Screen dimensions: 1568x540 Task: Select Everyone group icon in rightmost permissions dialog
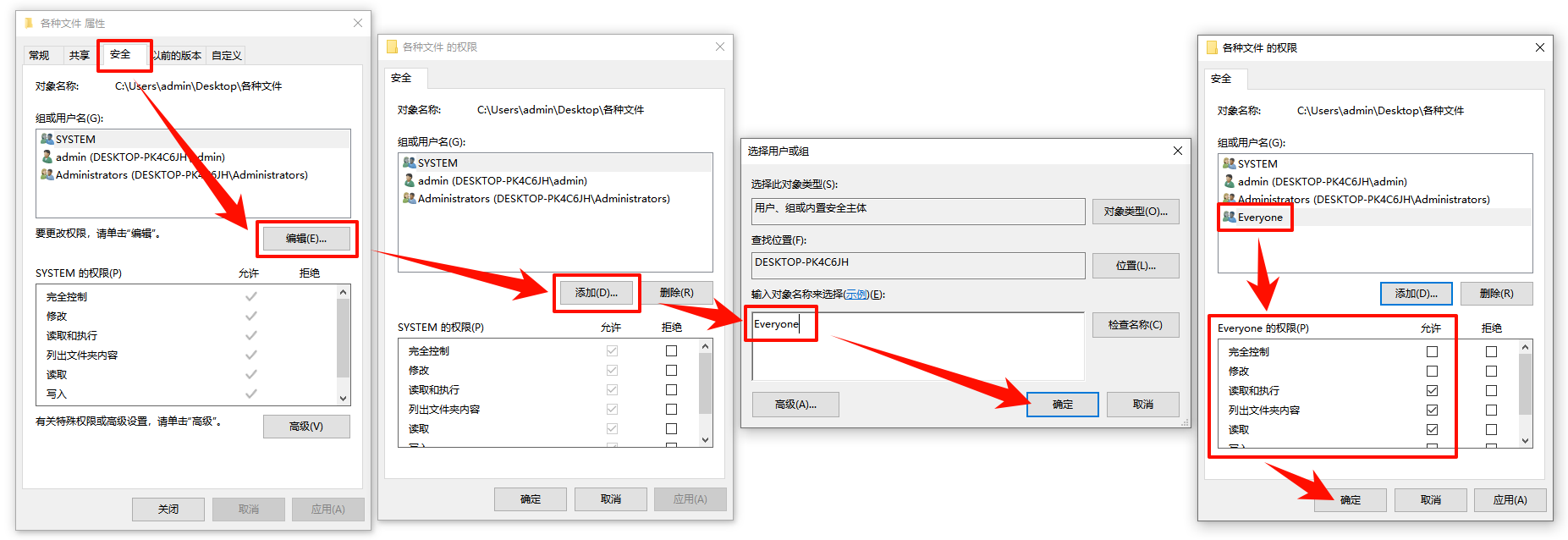[x=1230, y=218]
